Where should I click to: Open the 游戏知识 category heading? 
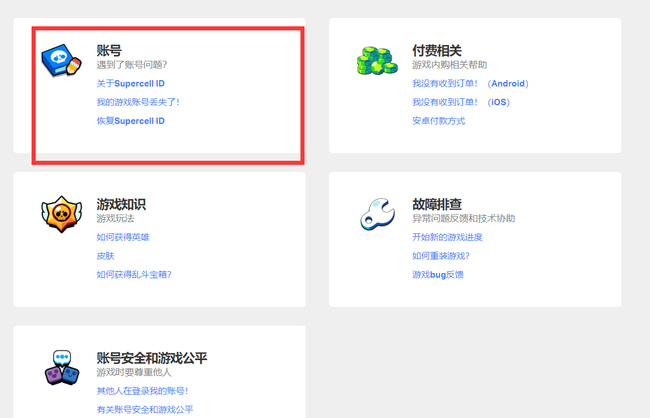coord(122,204)
